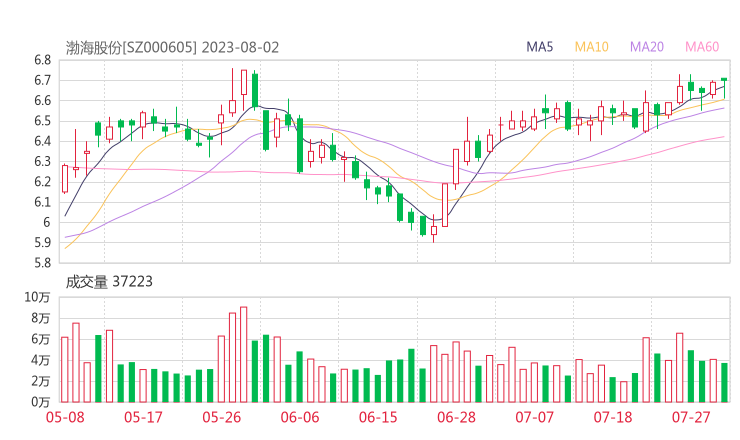Click the last green volume bar on the right

pyautogui.click(x=724, y=382)
